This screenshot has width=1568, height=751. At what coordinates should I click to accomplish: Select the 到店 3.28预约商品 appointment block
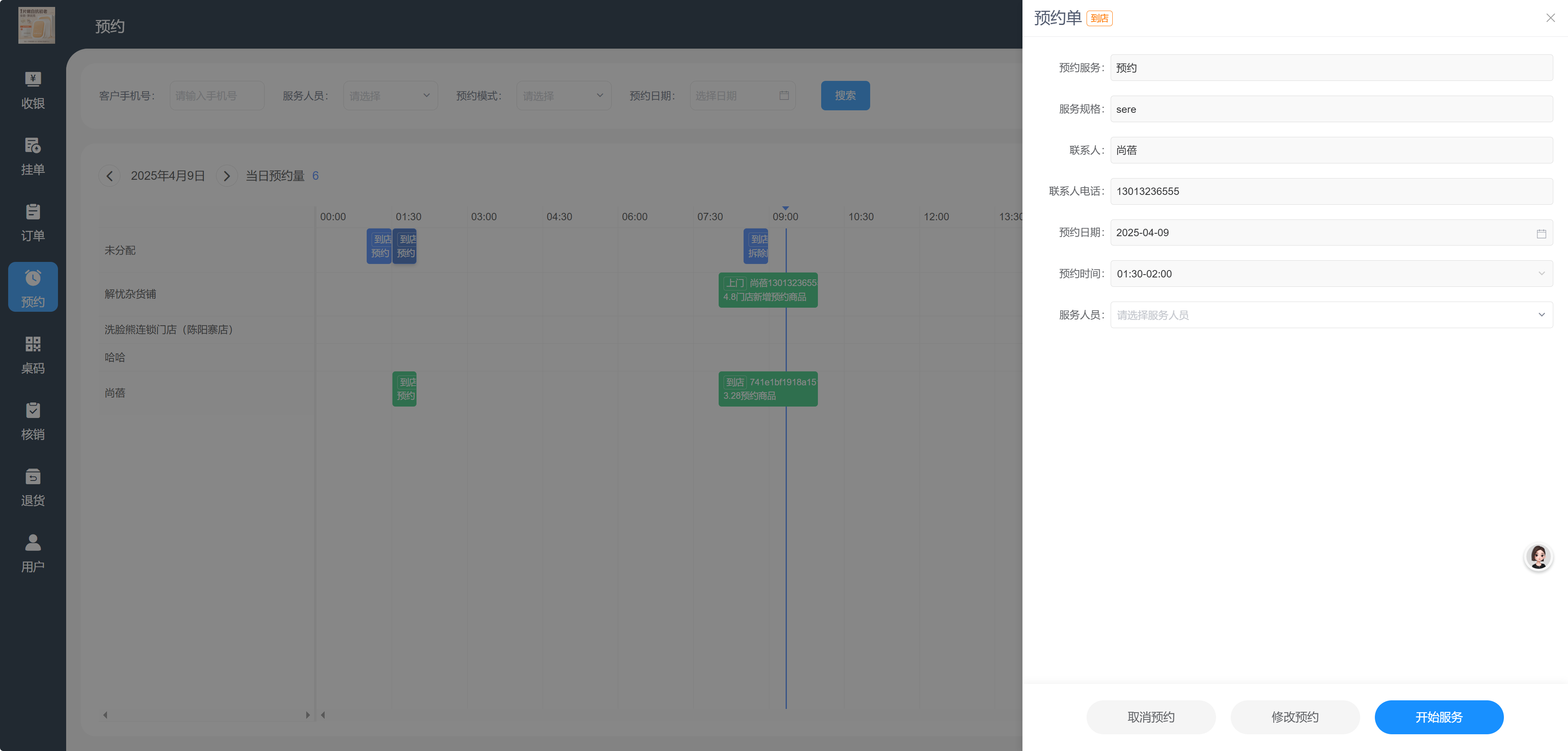coord(768,389)
